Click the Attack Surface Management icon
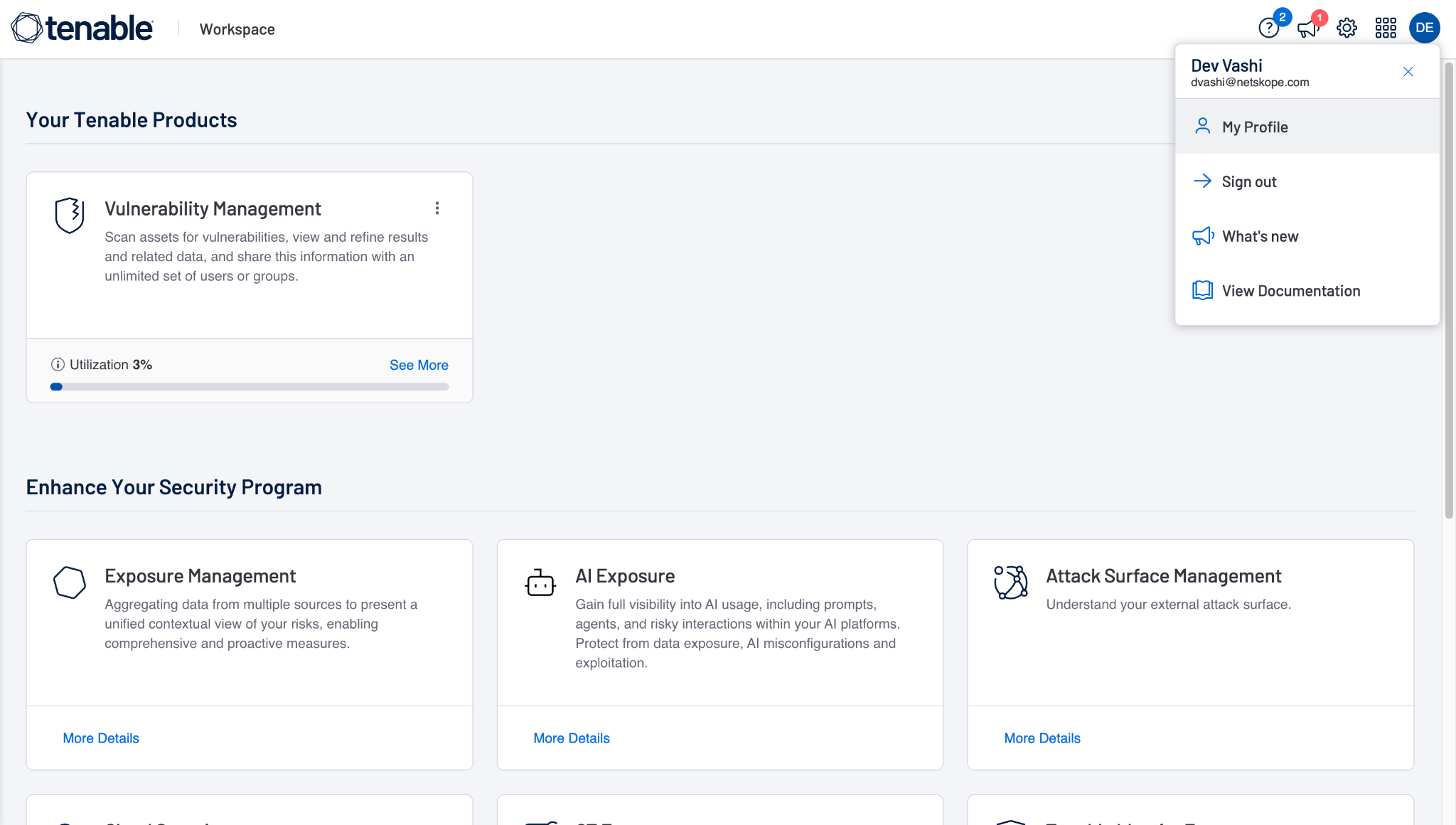 1011,582
